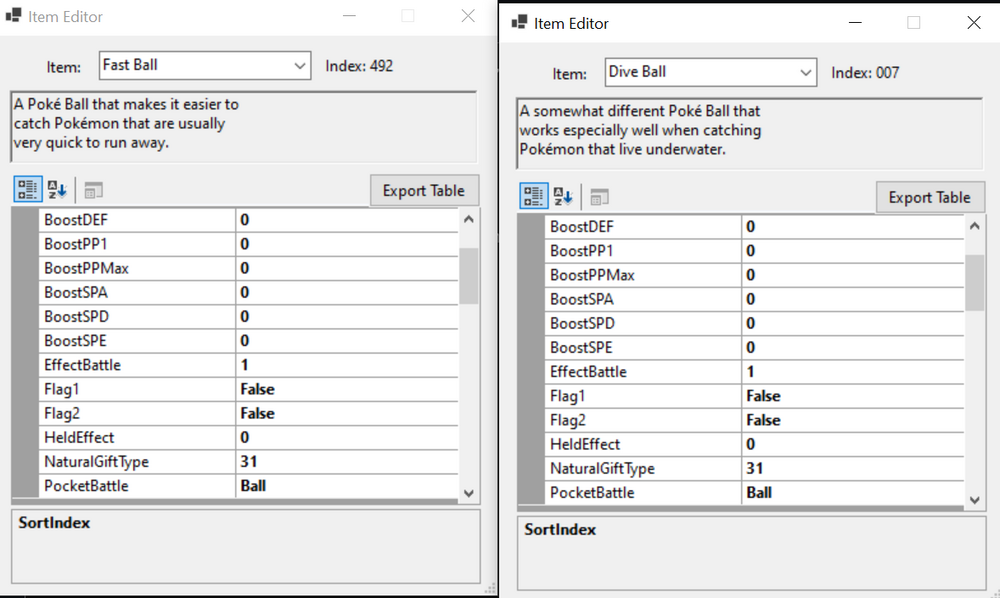Image resolution: width=1000 pixels, height=598 pixels.
Task: Click app icon in Fast Ball window title bar
Action: pos(13,16)
